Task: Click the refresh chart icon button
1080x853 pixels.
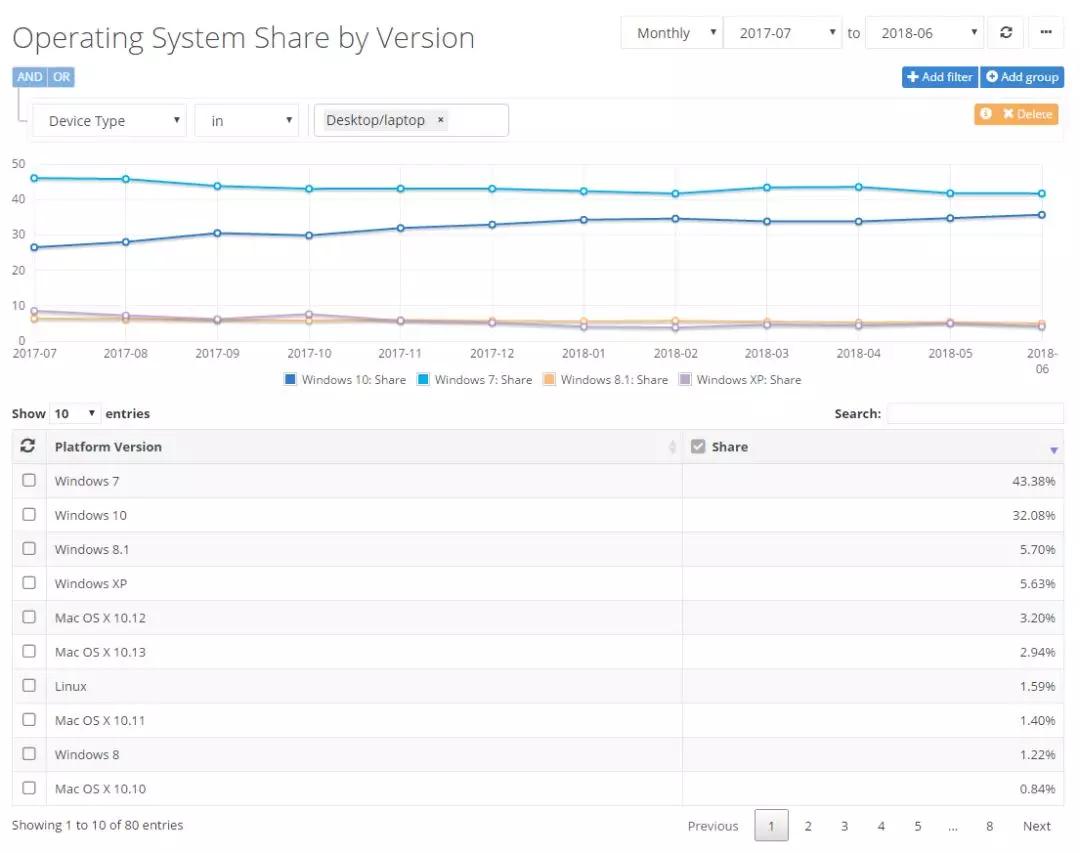Action: (x=1006, y=32)
